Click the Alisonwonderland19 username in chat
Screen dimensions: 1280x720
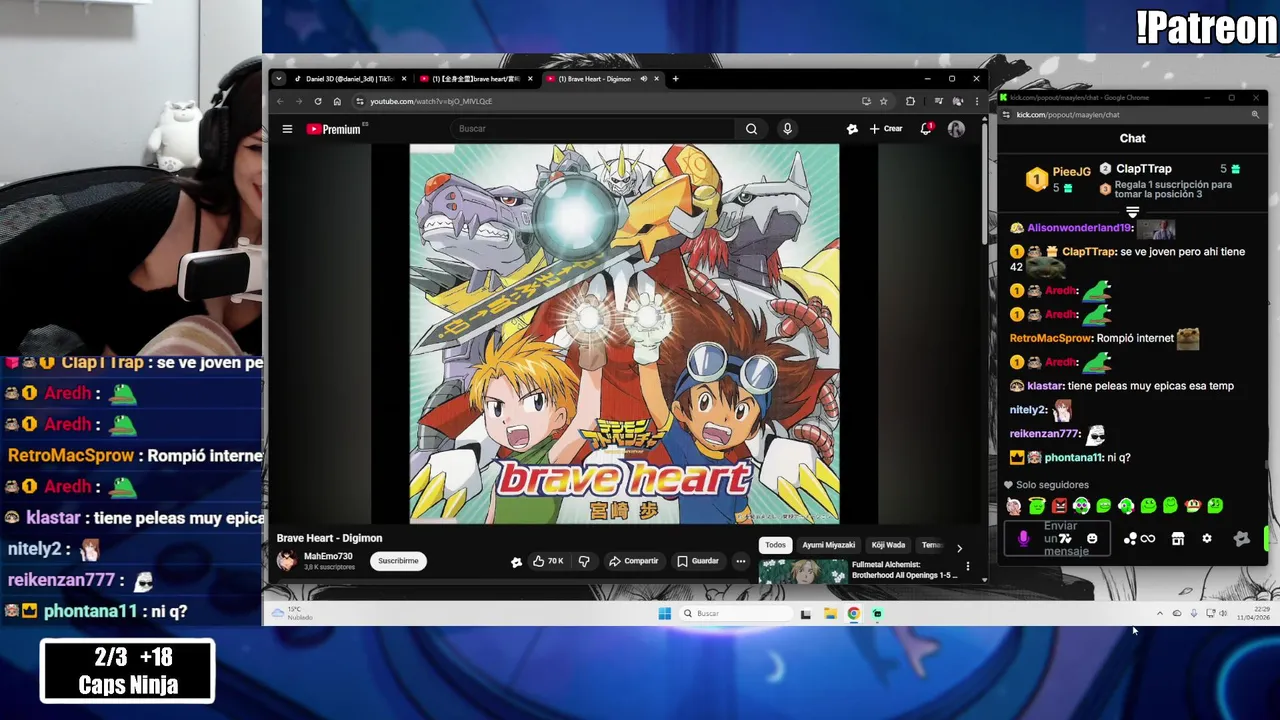1079,228
